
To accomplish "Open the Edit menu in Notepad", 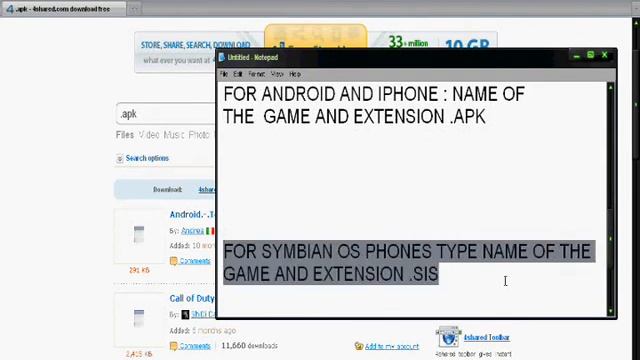I will click(x=238, y=74).
